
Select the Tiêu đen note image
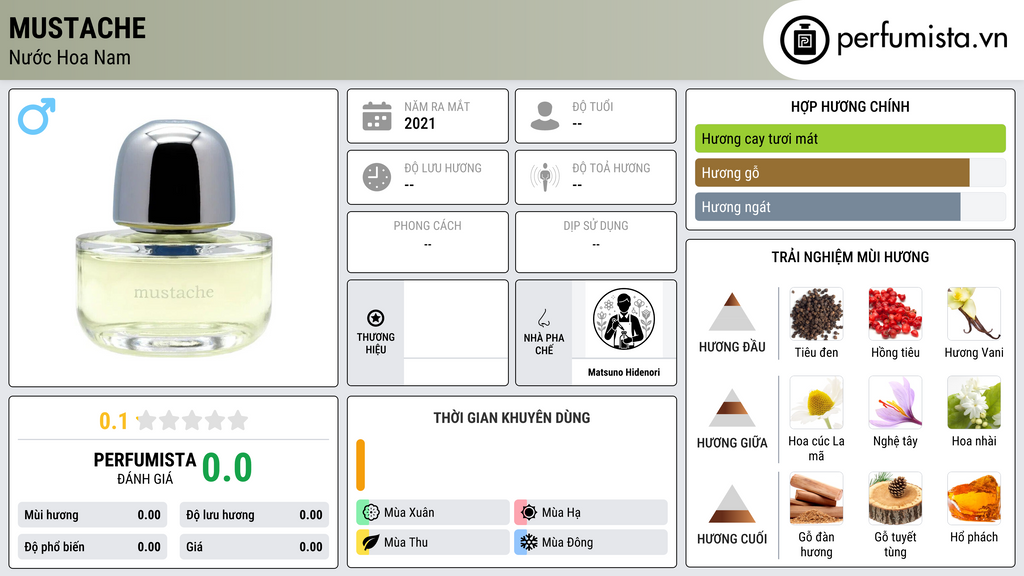tap(816, 313)
